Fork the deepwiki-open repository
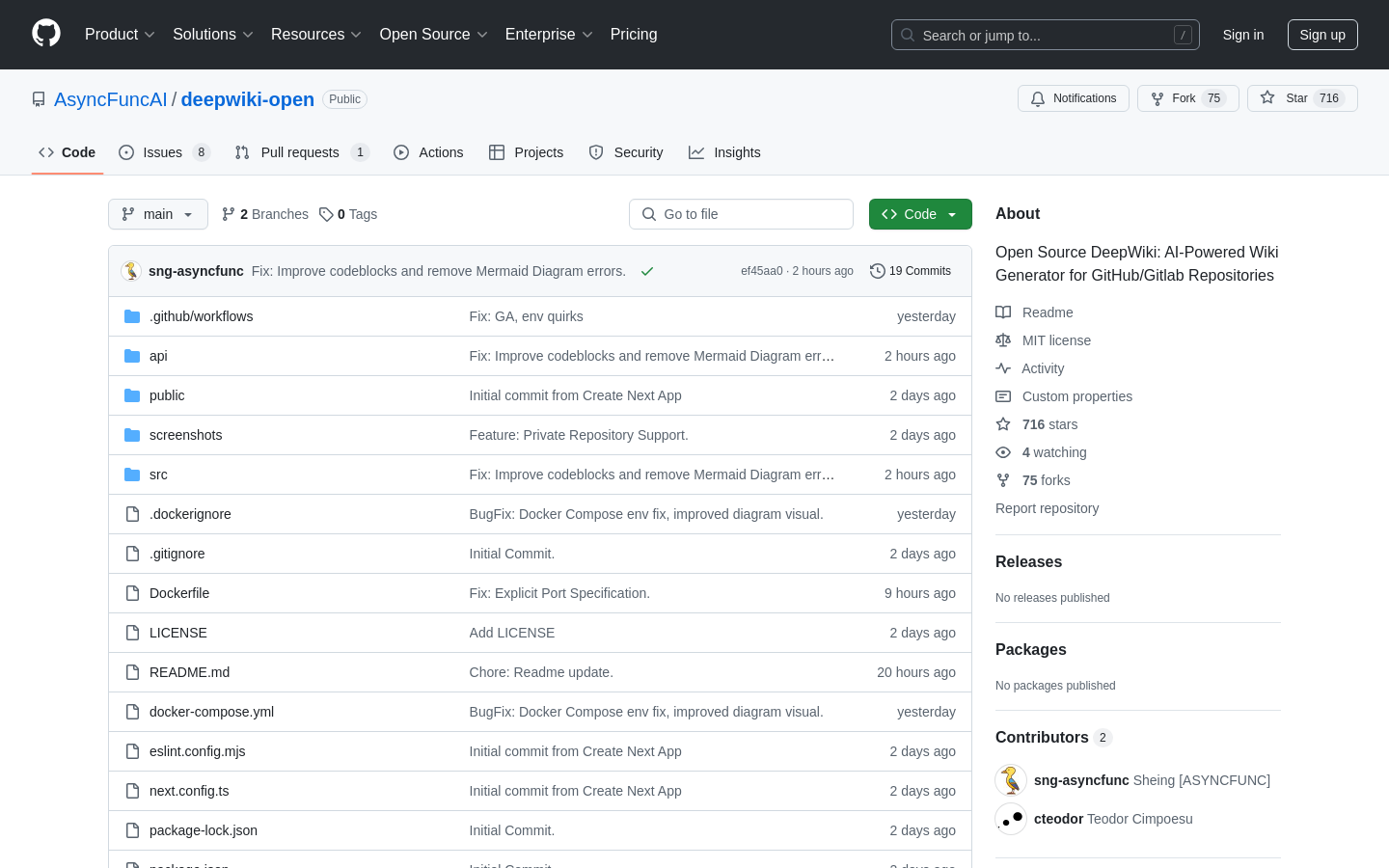This screenshot has height=868, width=1389. click(1186, 98)
